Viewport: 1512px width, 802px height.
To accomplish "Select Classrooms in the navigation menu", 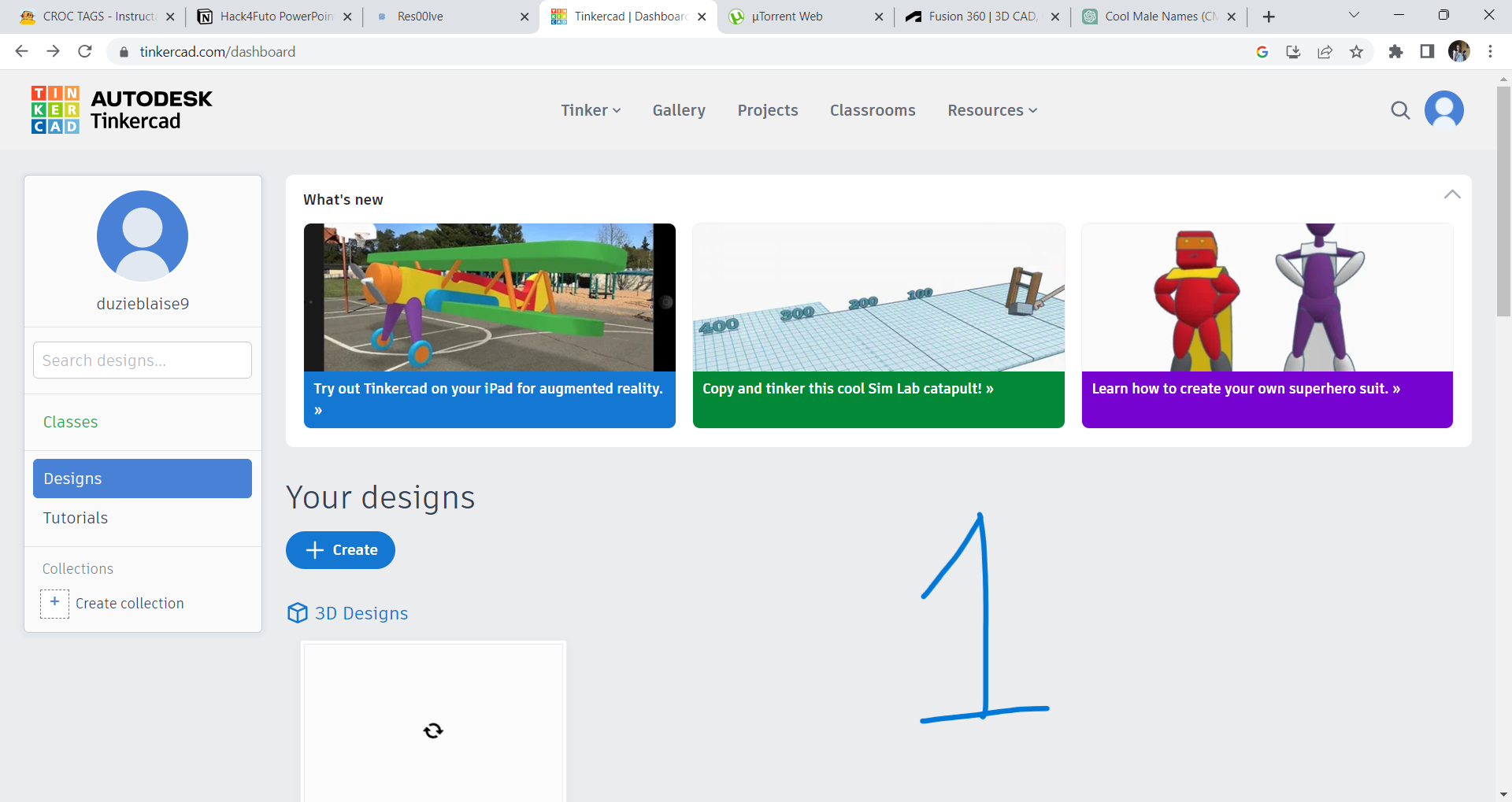I will coord(872,110).
